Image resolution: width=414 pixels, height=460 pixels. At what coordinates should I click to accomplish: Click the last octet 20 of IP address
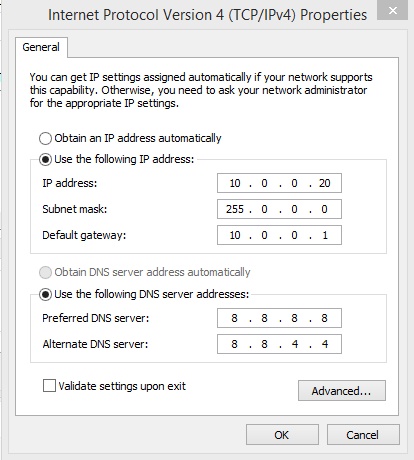point(324,183)
